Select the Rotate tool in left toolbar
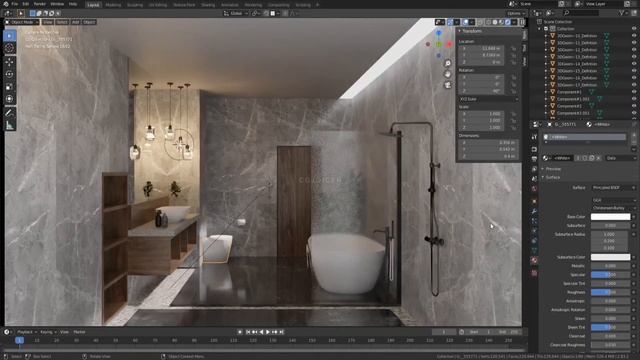Image resolution: width=640 pixels, height=360 pixels. click(x=9, y=74)
